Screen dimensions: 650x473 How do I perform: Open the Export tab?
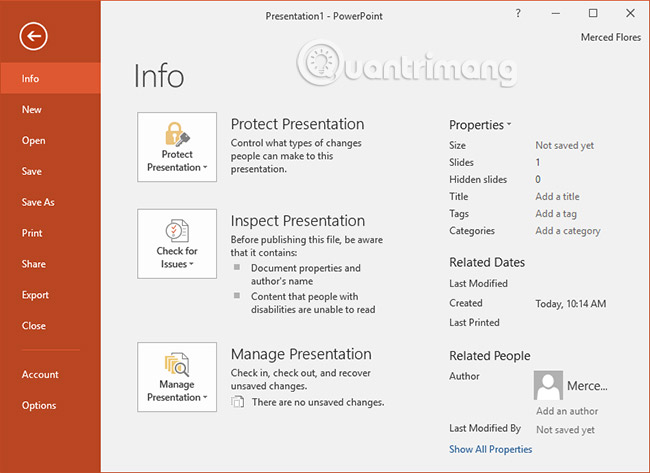[51, 295]
